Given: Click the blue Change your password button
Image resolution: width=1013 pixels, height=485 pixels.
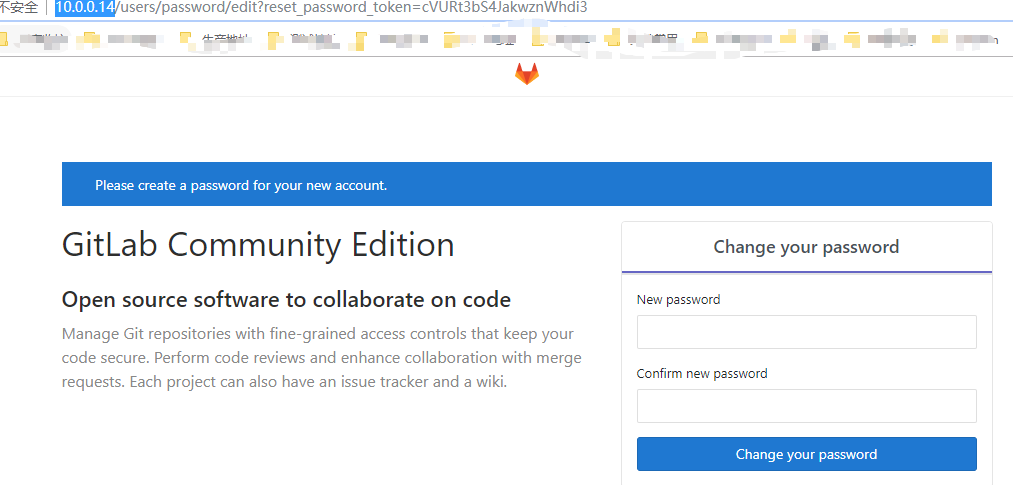Looking at the screenshot, I should (x=806, y=454).
